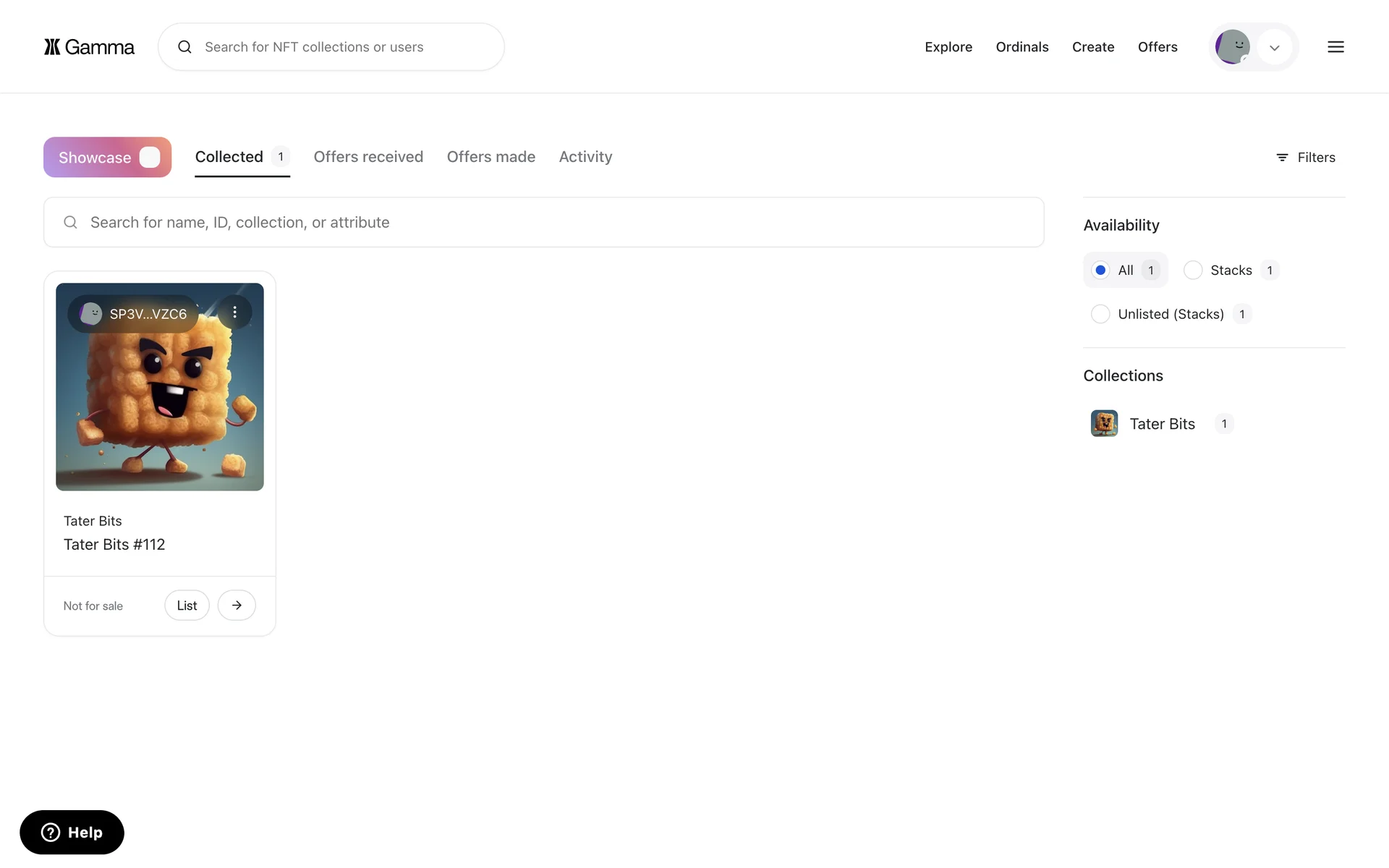Click the Gamma logo
This screenshot has height=868, width=1389.
pos(89,47)
